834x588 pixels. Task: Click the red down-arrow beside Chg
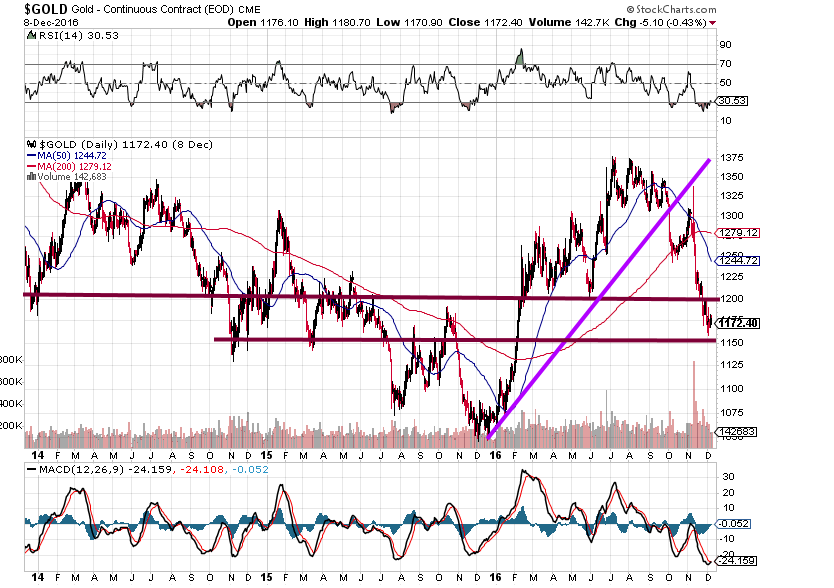(x=714, y=21)
